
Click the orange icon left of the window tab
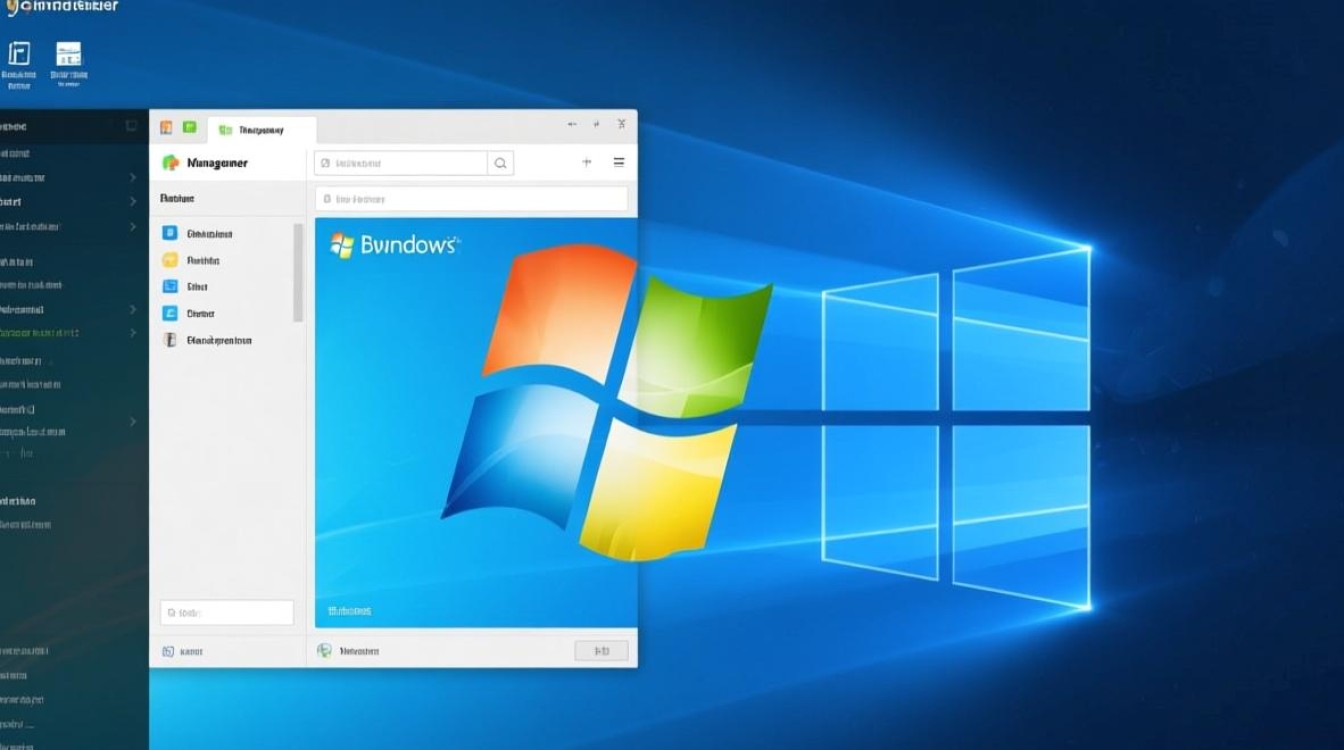pos(166,127)
